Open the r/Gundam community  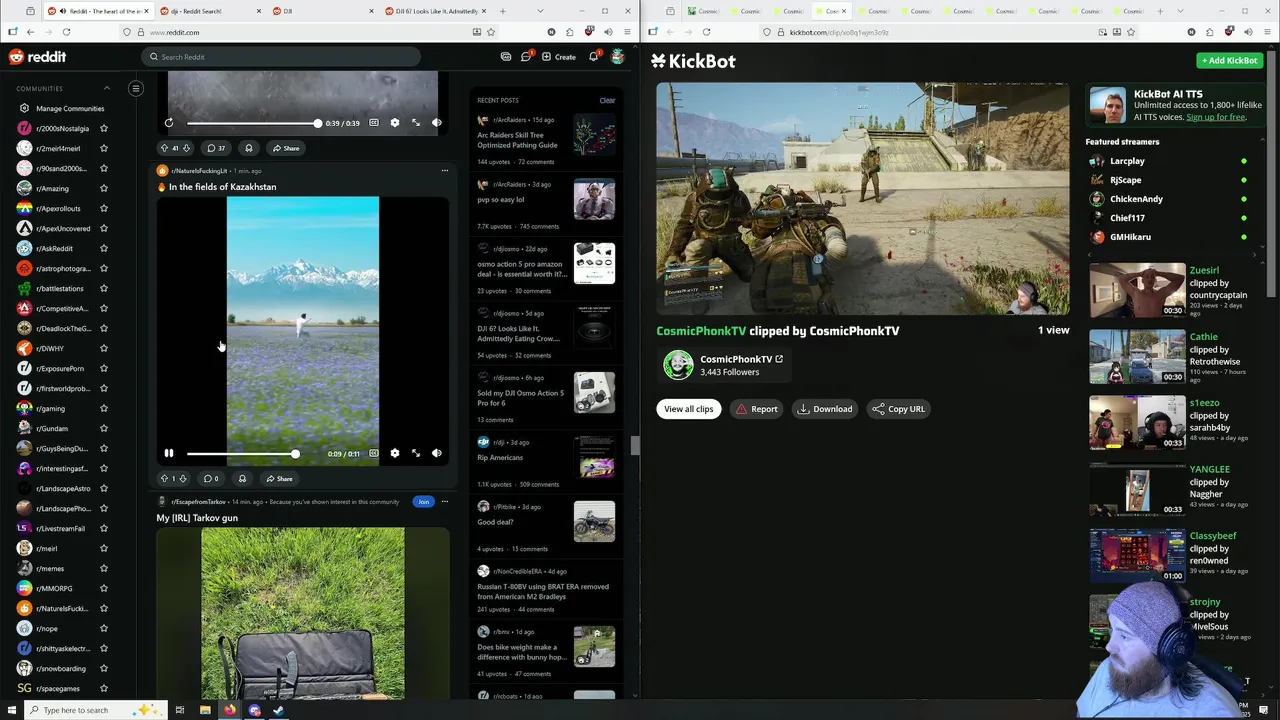click(x=50, y=428)
